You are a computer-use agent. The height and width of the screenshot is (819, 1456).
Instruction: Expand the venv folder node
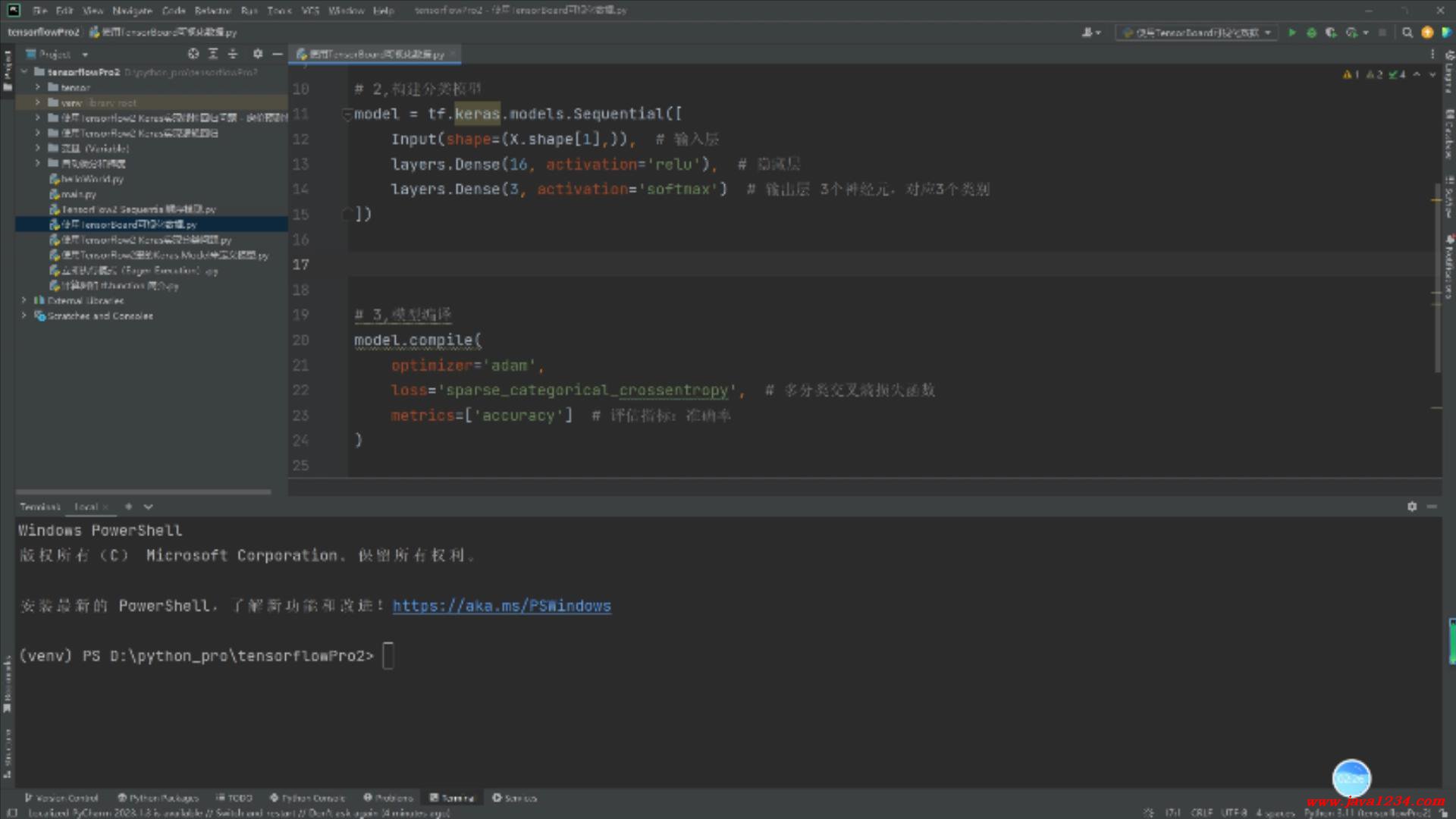[x=37, y=103]
